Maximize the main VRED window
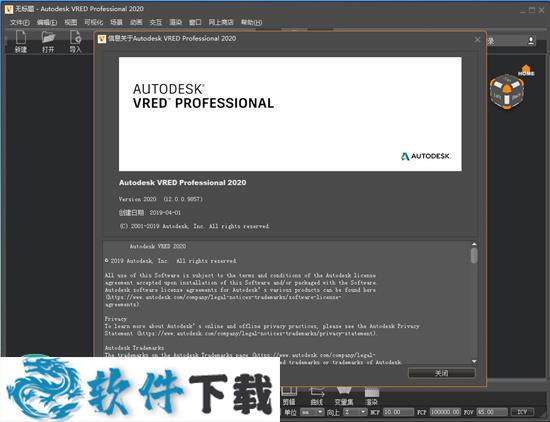The image size is (550, 422). [x=532, y=10]
